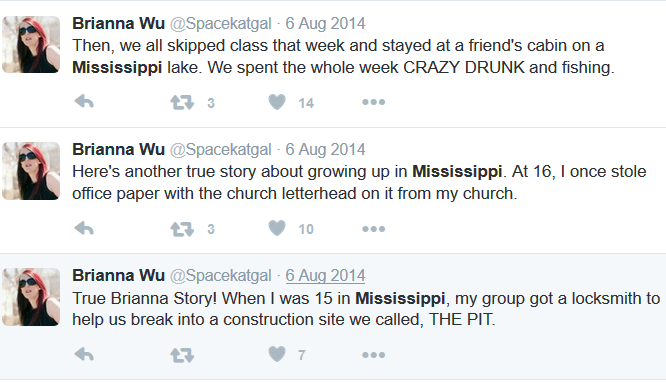Open the underlined 6 Aug 2014 timestamp
This screenshot has height=382, width=666.
325,275
